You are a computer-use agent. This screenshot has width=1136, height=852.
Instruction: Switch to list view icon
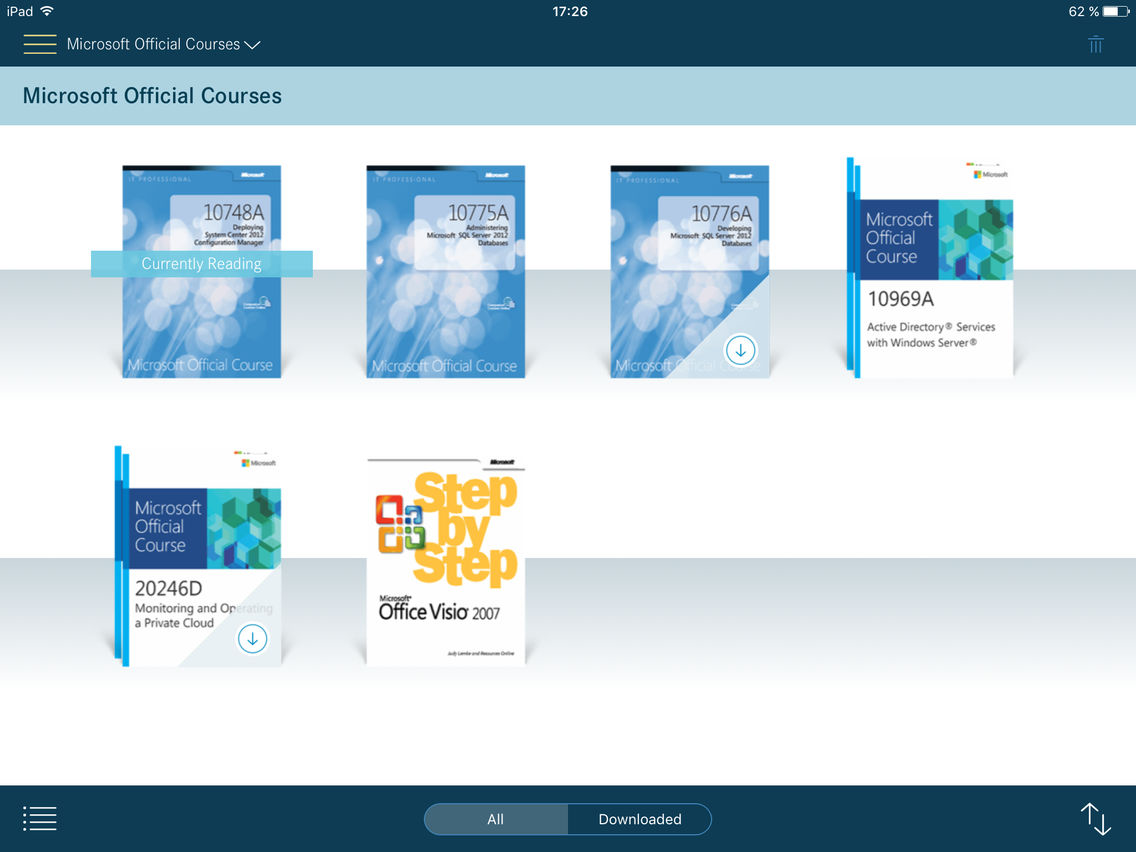40,819
